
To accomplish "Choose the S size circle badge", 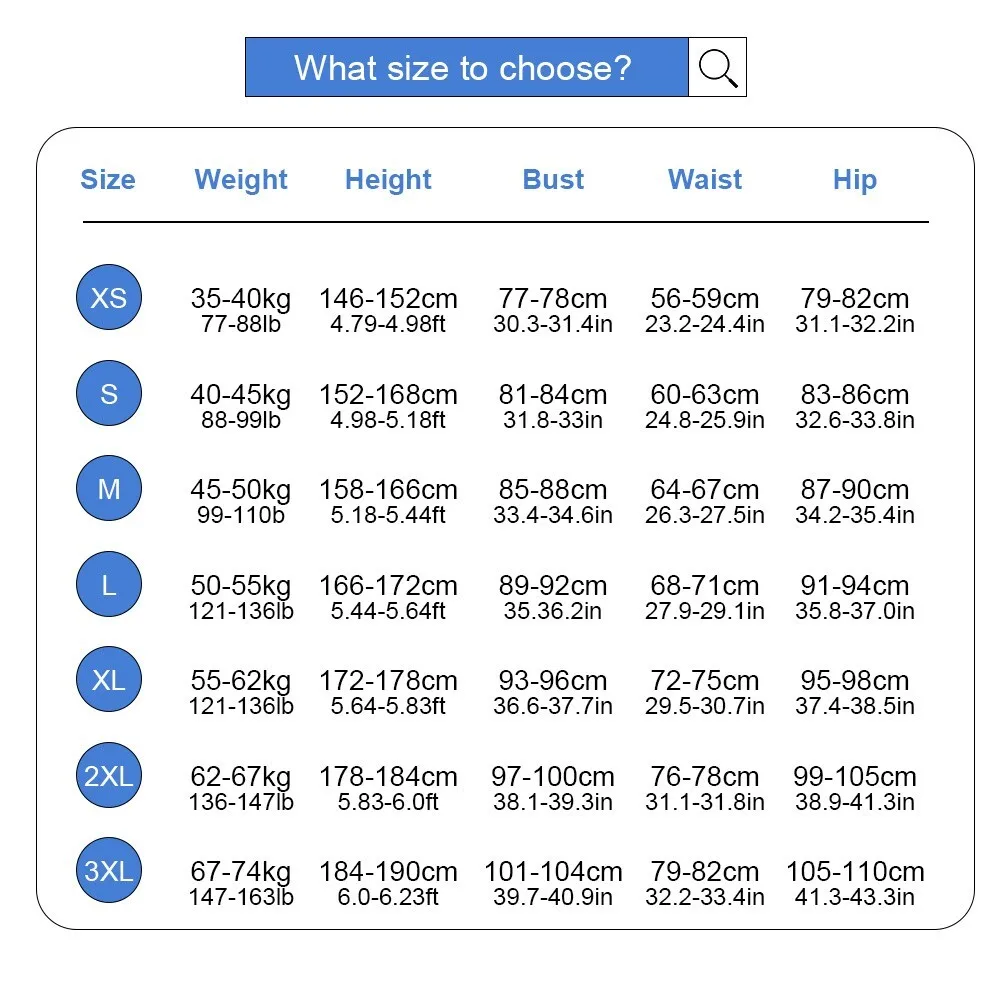I will [x=109, y=393].
